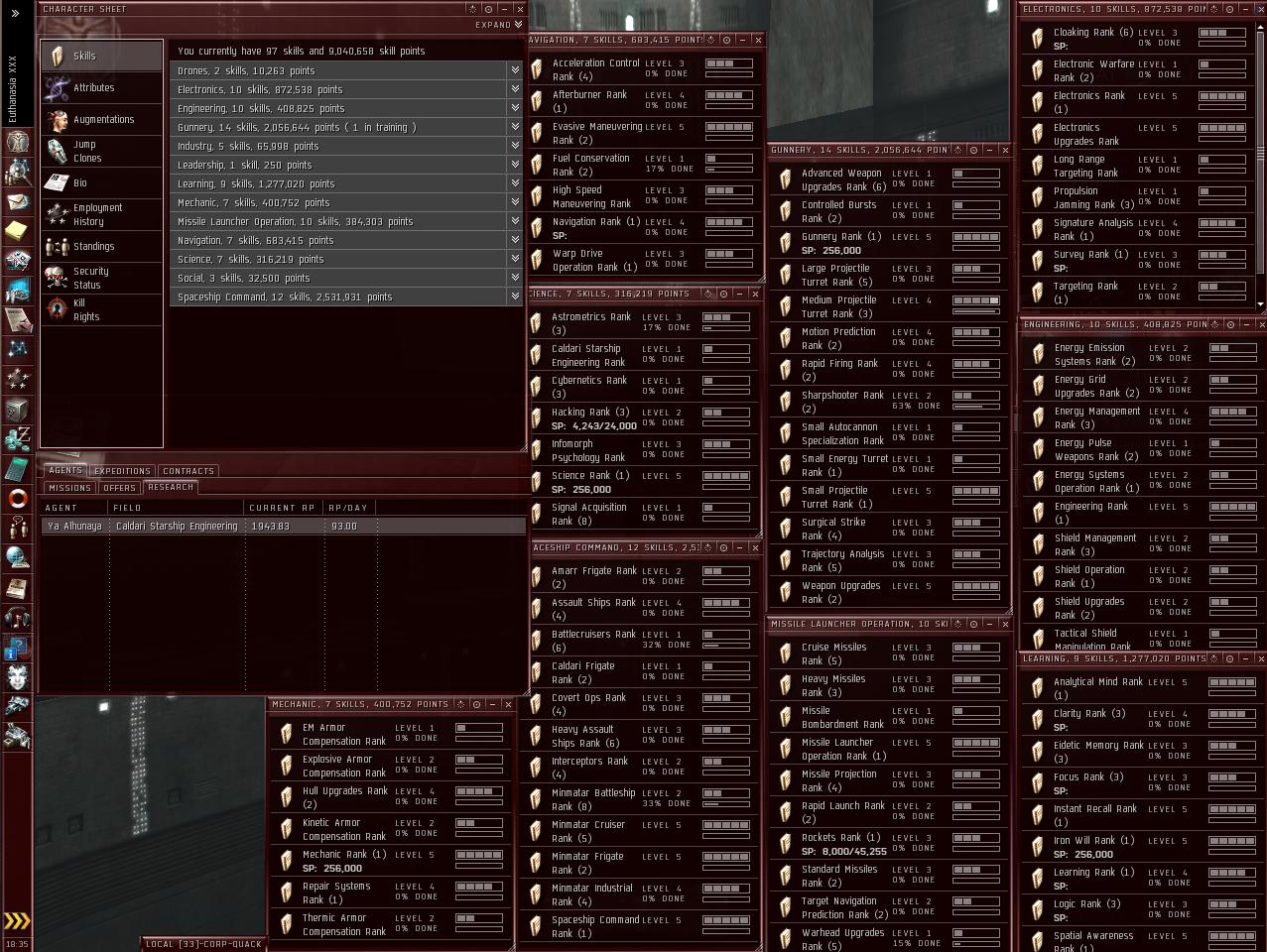
Task: Toggle pin on Missile Launcher Operation window
Action: point(957,624)
